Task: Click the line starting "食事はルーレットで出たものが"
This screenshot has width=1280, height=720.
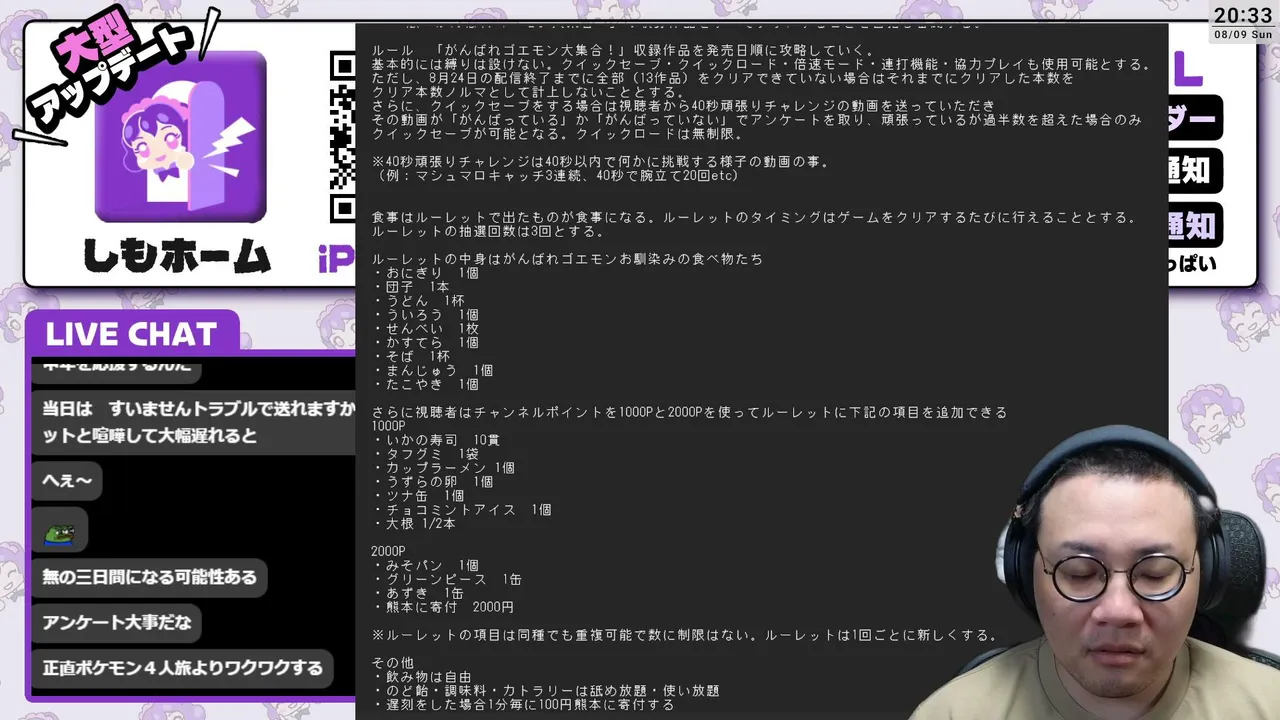Action: click(754, 217)
